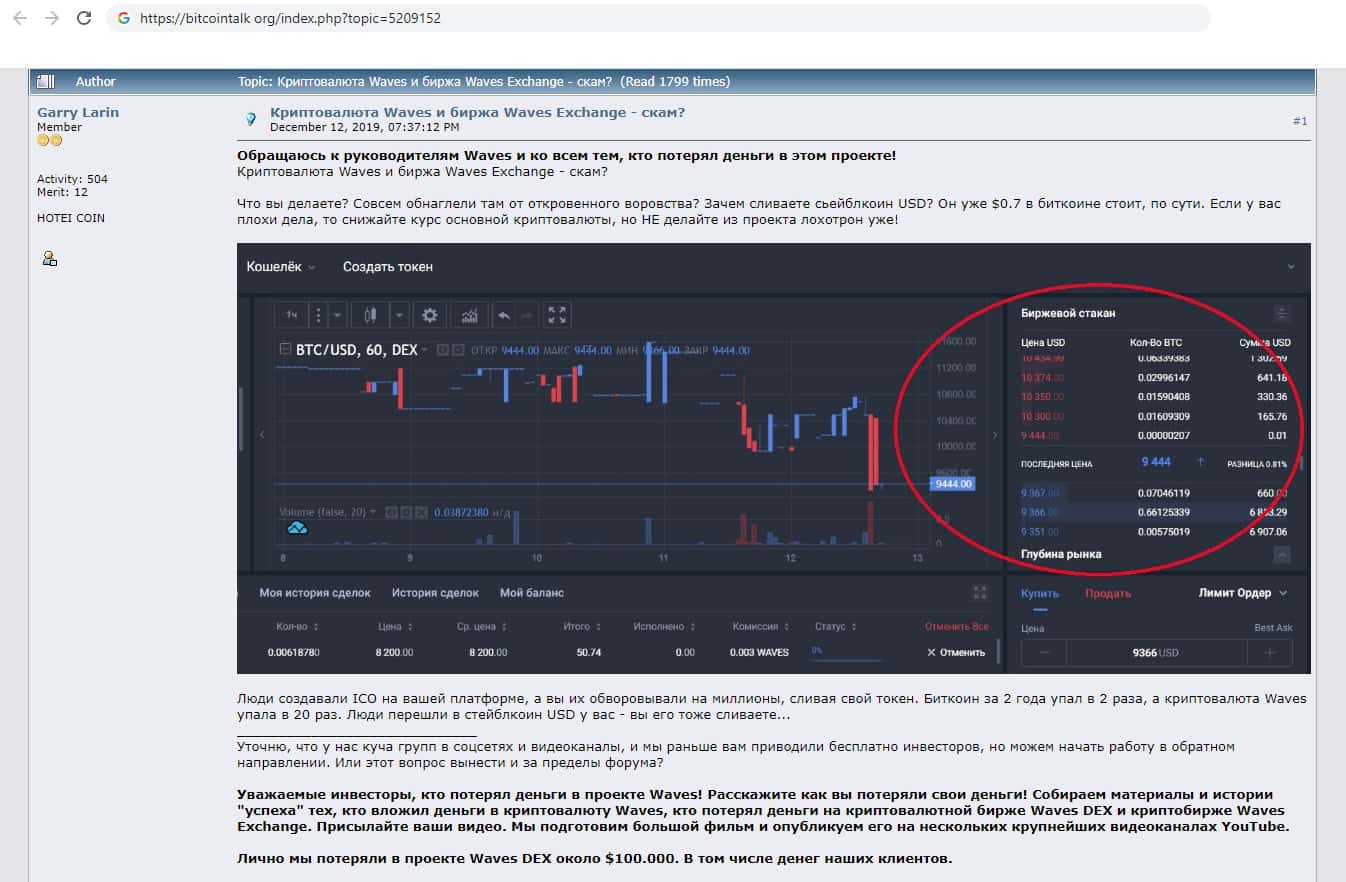Expand the trade history panel icon
The width and height of the screenshot is (1346, 882).
click(x=980, y=593)
